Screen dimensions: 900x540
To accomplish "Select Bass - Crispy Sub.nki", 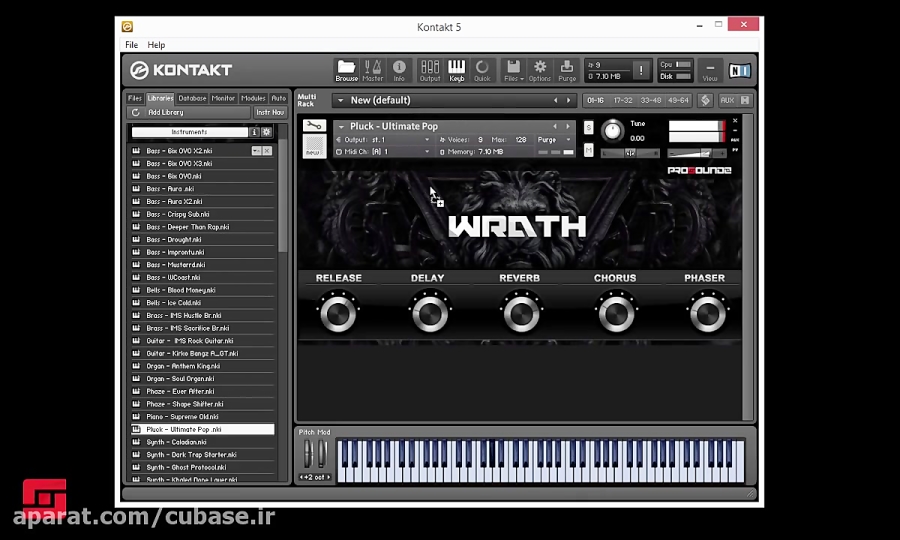I will pos(202,214).
